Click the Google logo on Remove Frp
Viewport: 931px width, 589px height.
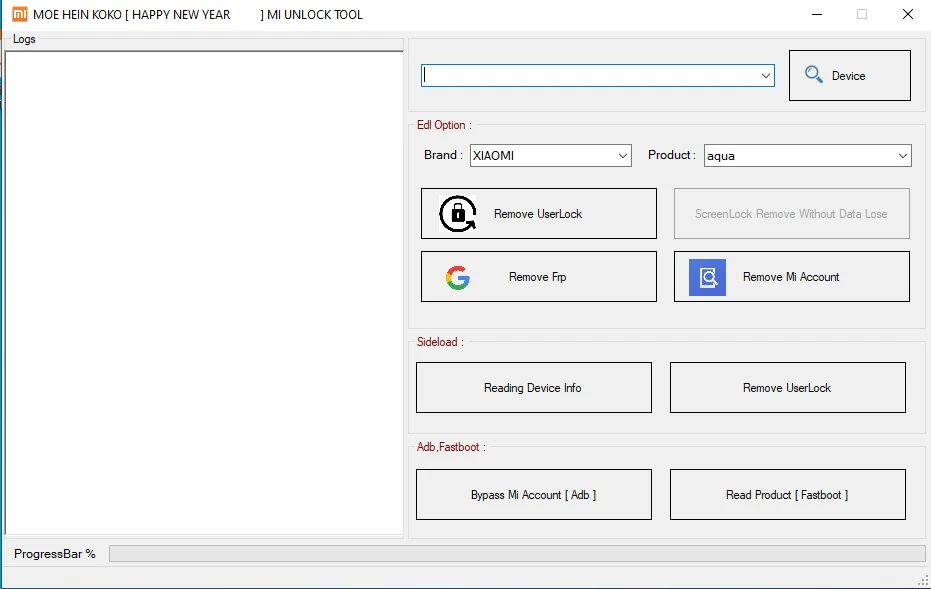click(458, 277)
